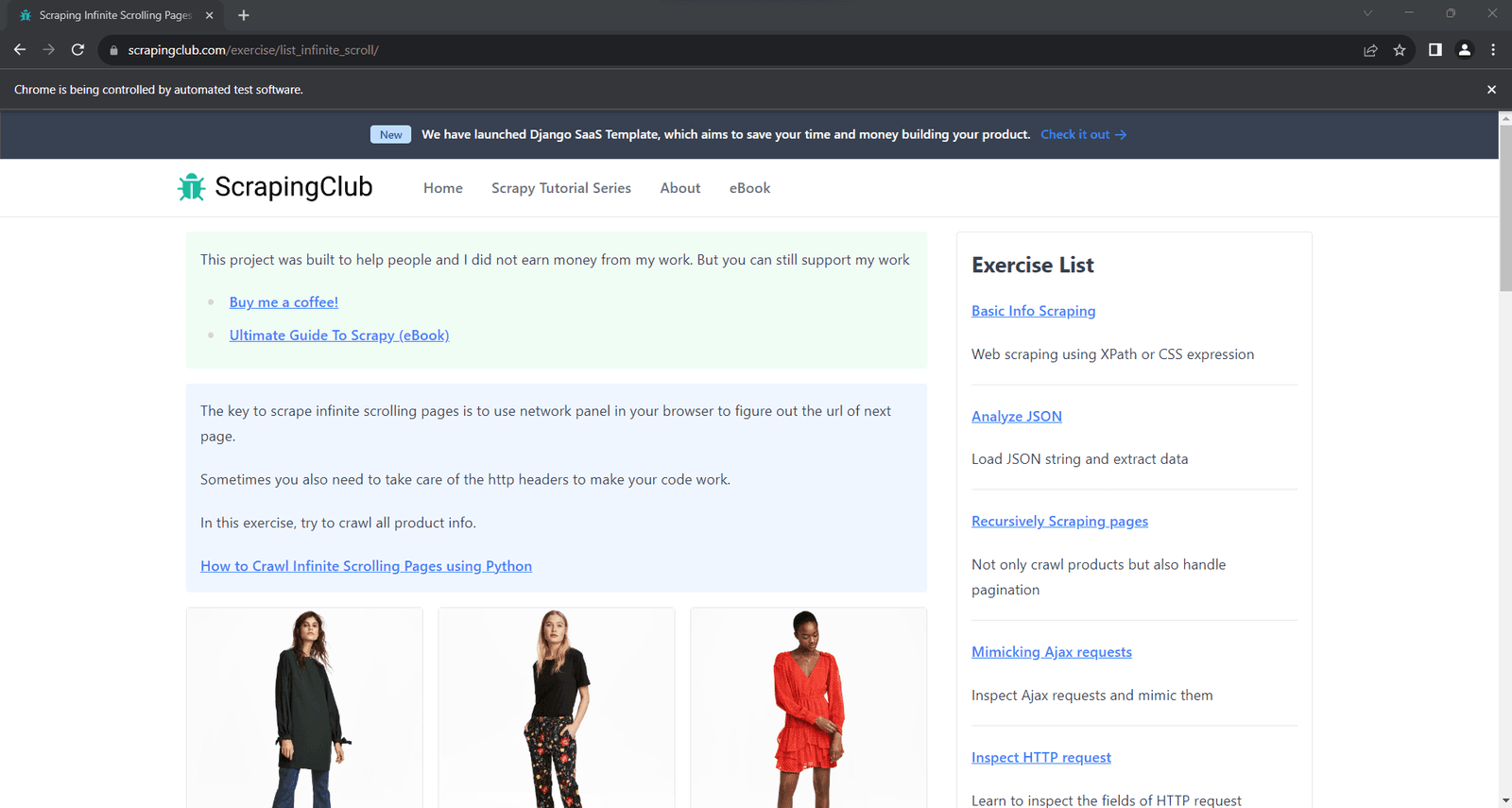Open Ultimate Guide To Scrapy eBook link
Image resolution: width=1512 pixels, height=808 pixels.
click(339, 335)
